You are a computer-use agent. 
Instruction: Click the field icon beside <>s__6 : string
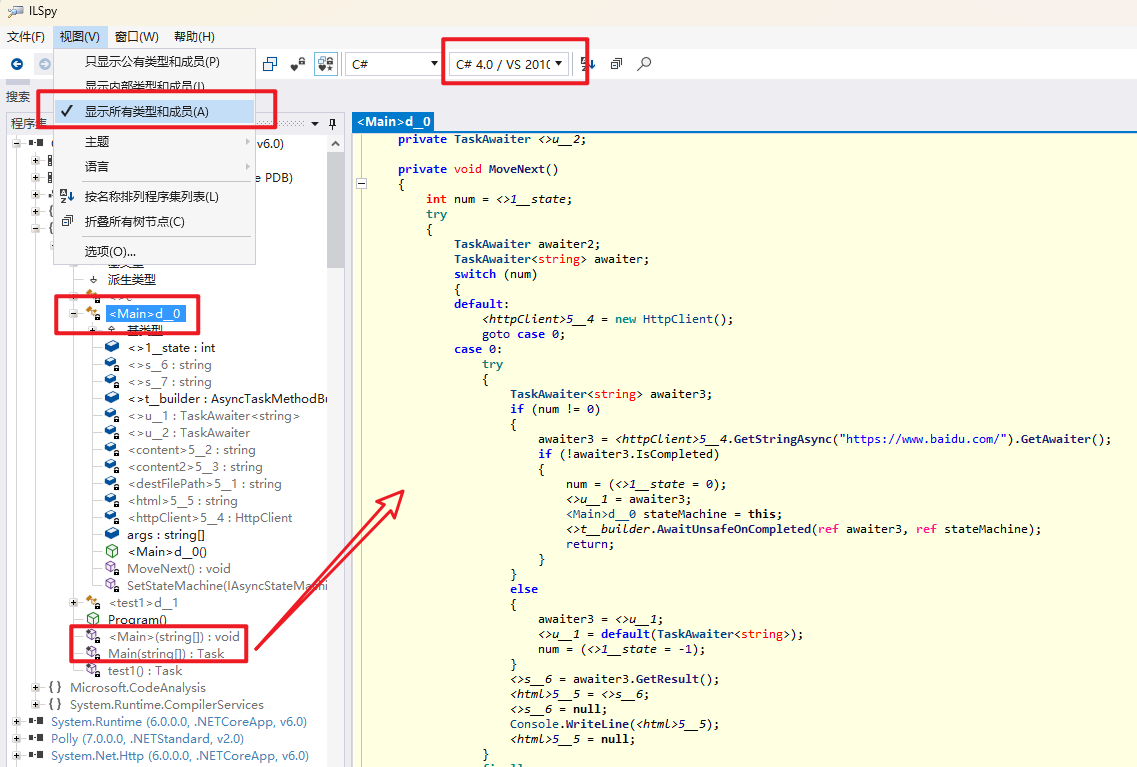(112, 365)
